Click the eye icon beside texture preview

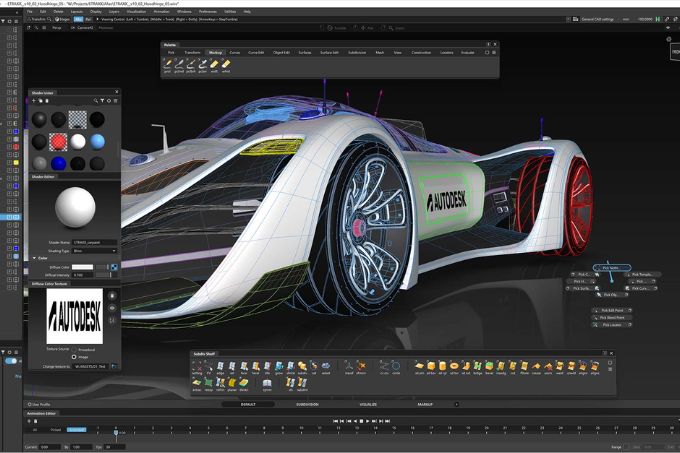tap(112, 308)
